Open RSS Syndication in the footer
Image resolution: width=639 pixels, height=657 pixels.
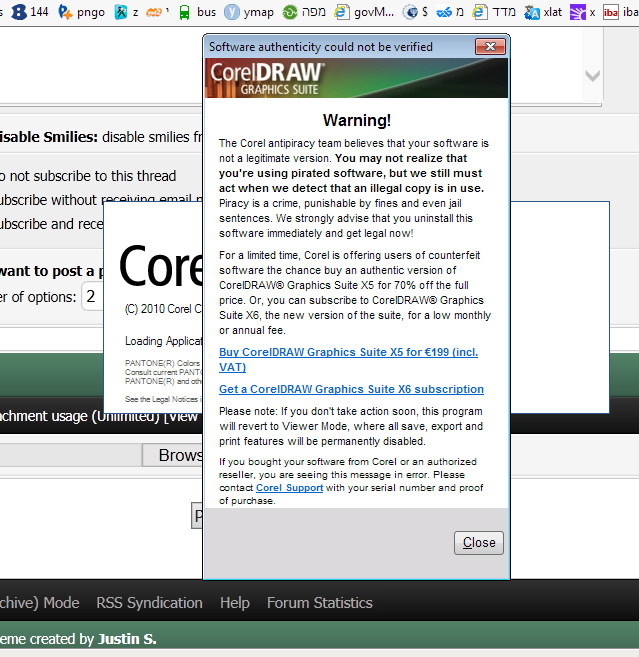(x=149, y=603)
